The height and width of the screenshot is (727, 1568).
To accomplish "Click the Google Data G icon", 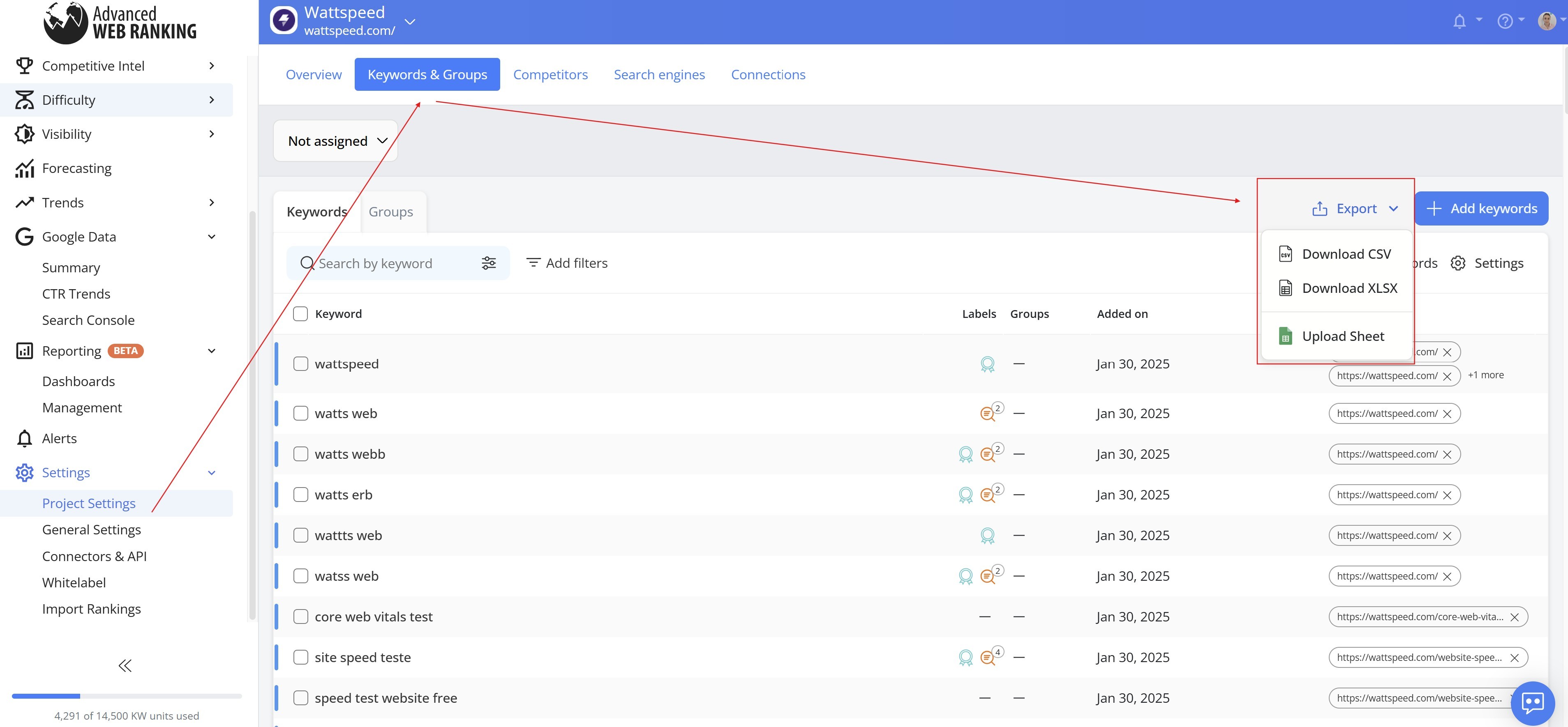I will (24, 237).
